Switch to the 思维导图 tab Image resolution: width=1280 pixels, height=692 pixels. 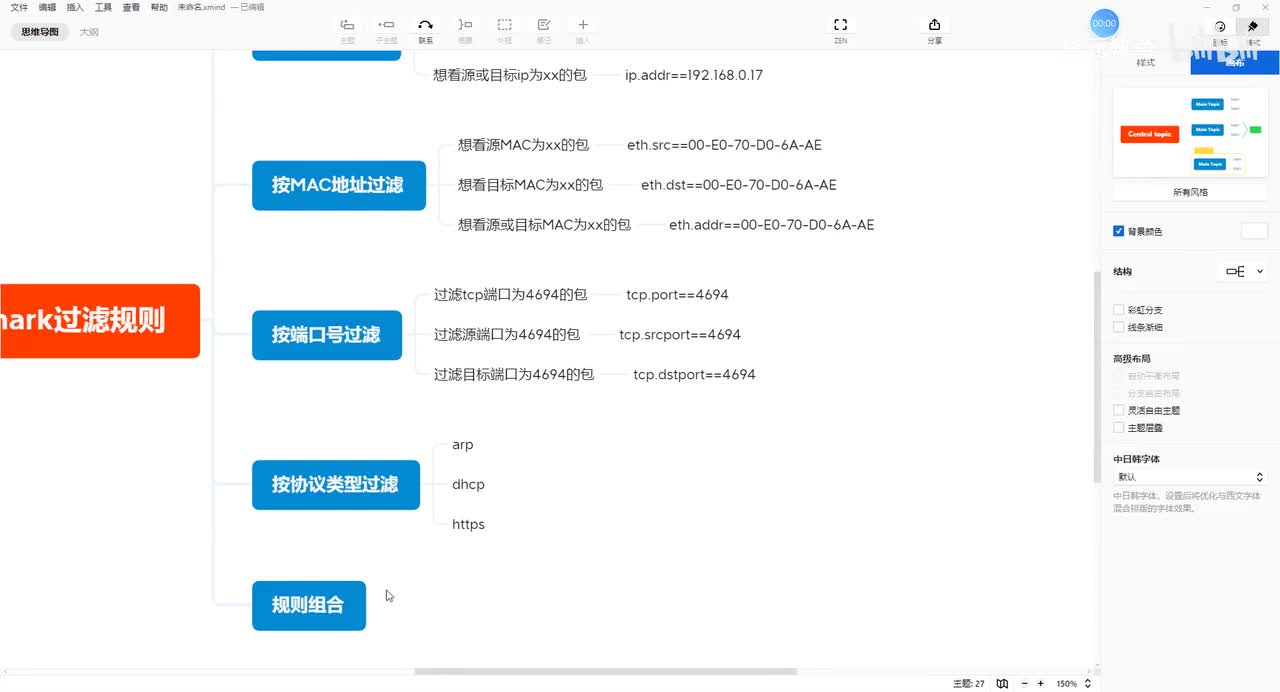[40, 32]
